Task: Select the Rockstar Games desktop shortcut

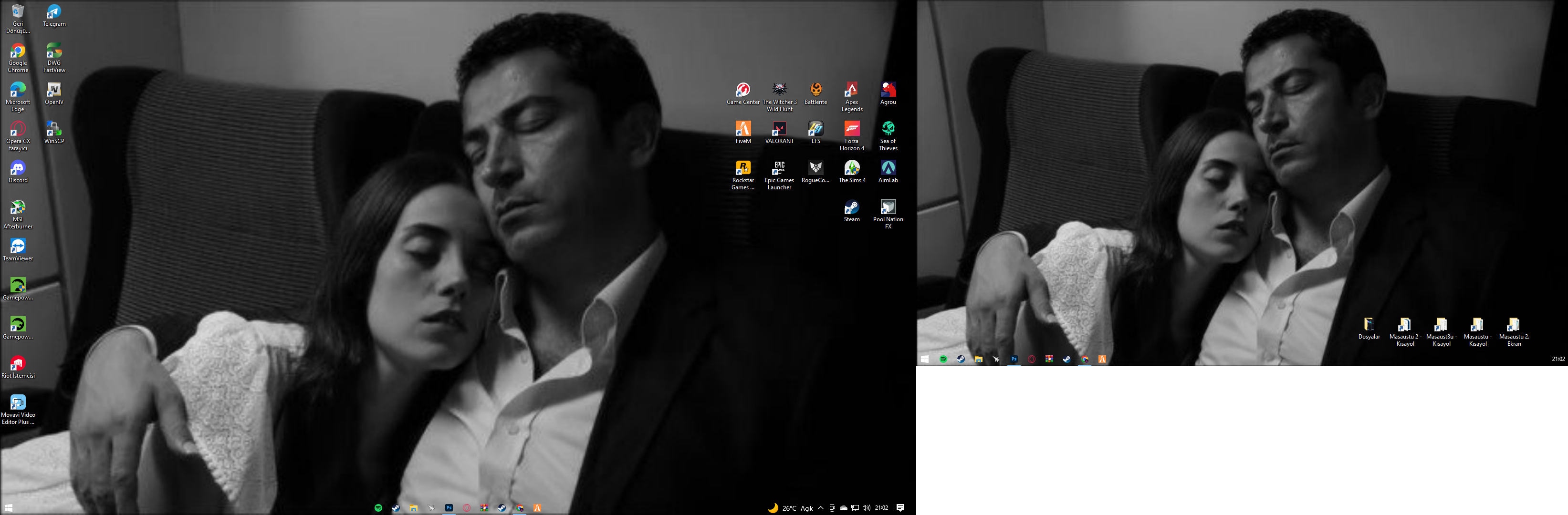Action: [x=742, y=176]
